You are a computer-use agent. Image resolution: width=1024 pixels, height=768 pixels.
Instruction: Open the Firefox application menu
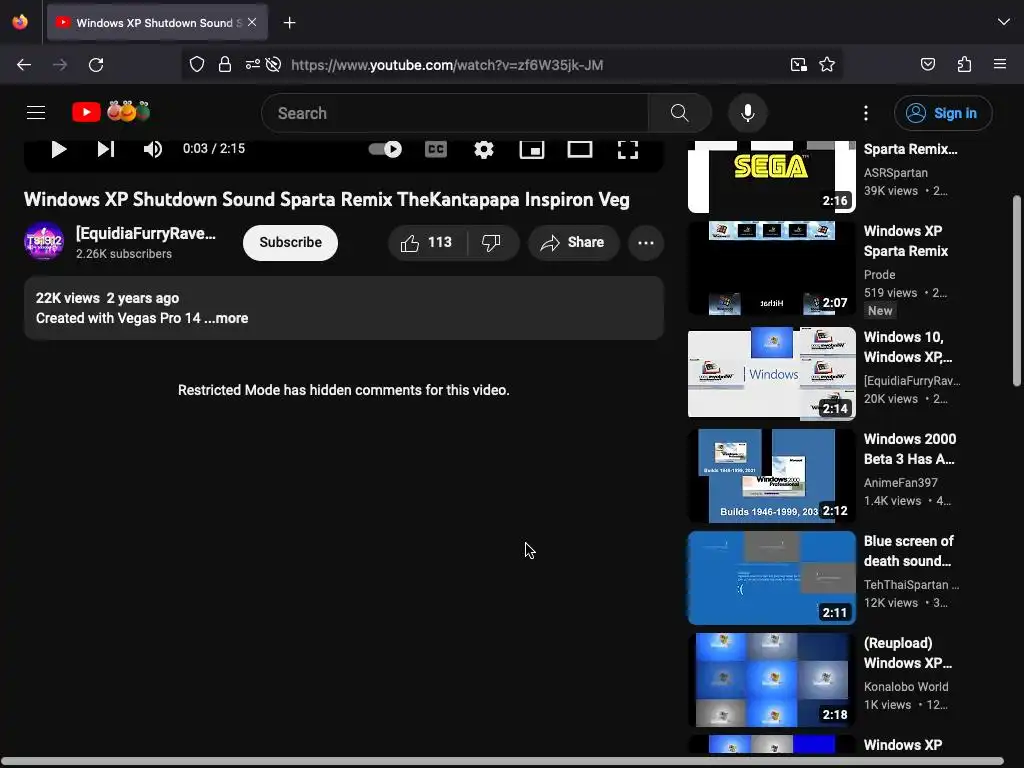[x=1000, y=64]
